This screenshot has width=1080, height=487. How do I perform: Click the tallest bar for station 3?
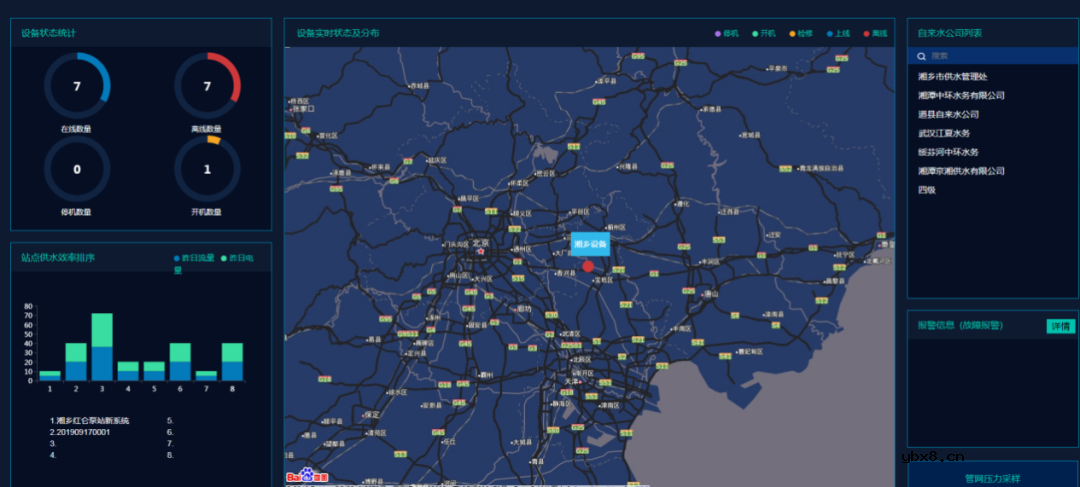tap(102, 346)
